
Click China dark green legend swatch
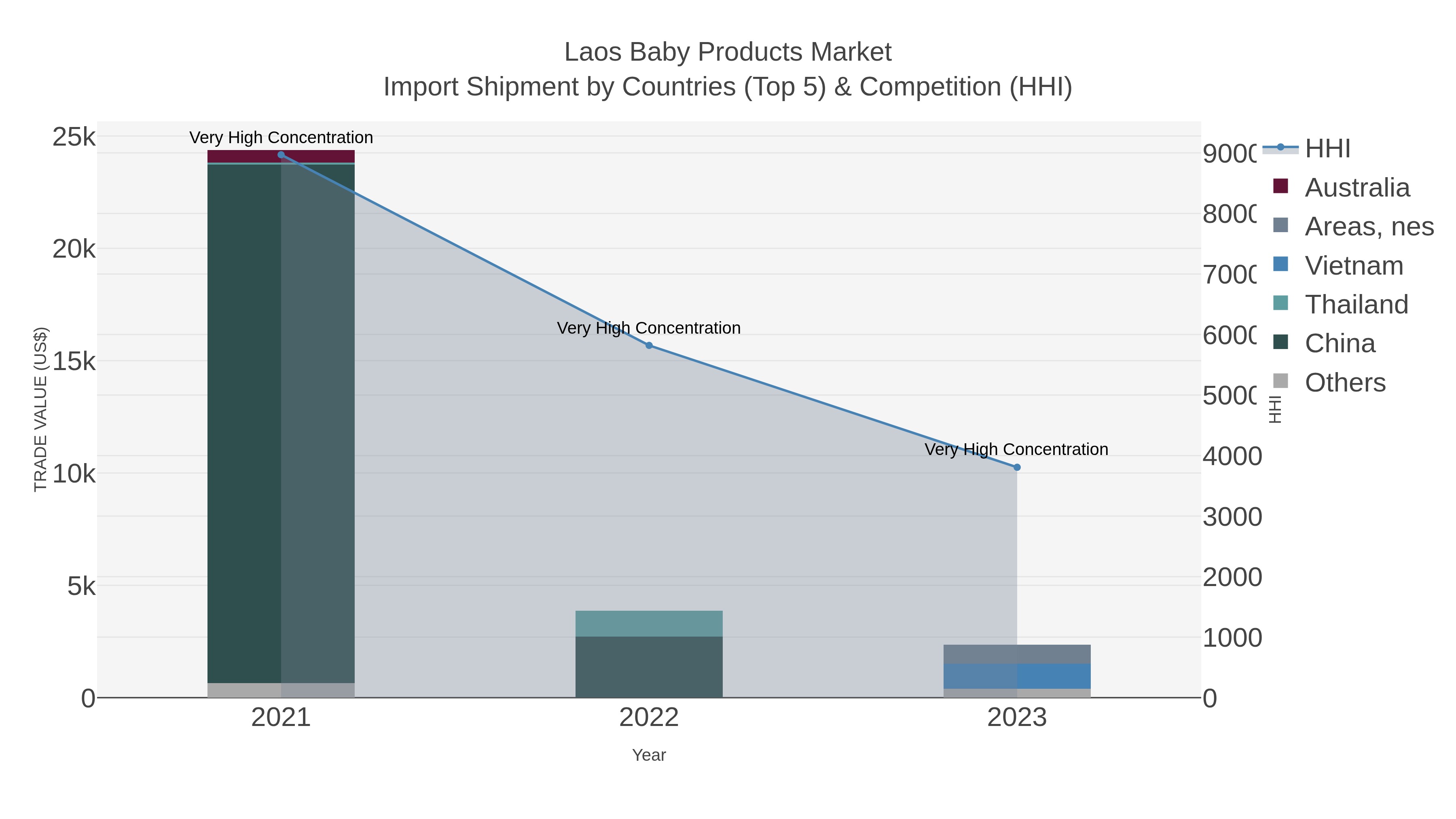[1280, 342]
